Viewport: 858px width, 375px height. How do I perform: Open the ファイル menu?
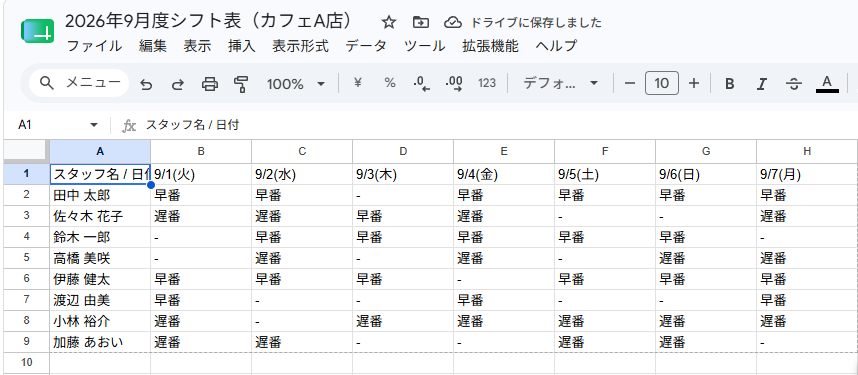point(94,46)
